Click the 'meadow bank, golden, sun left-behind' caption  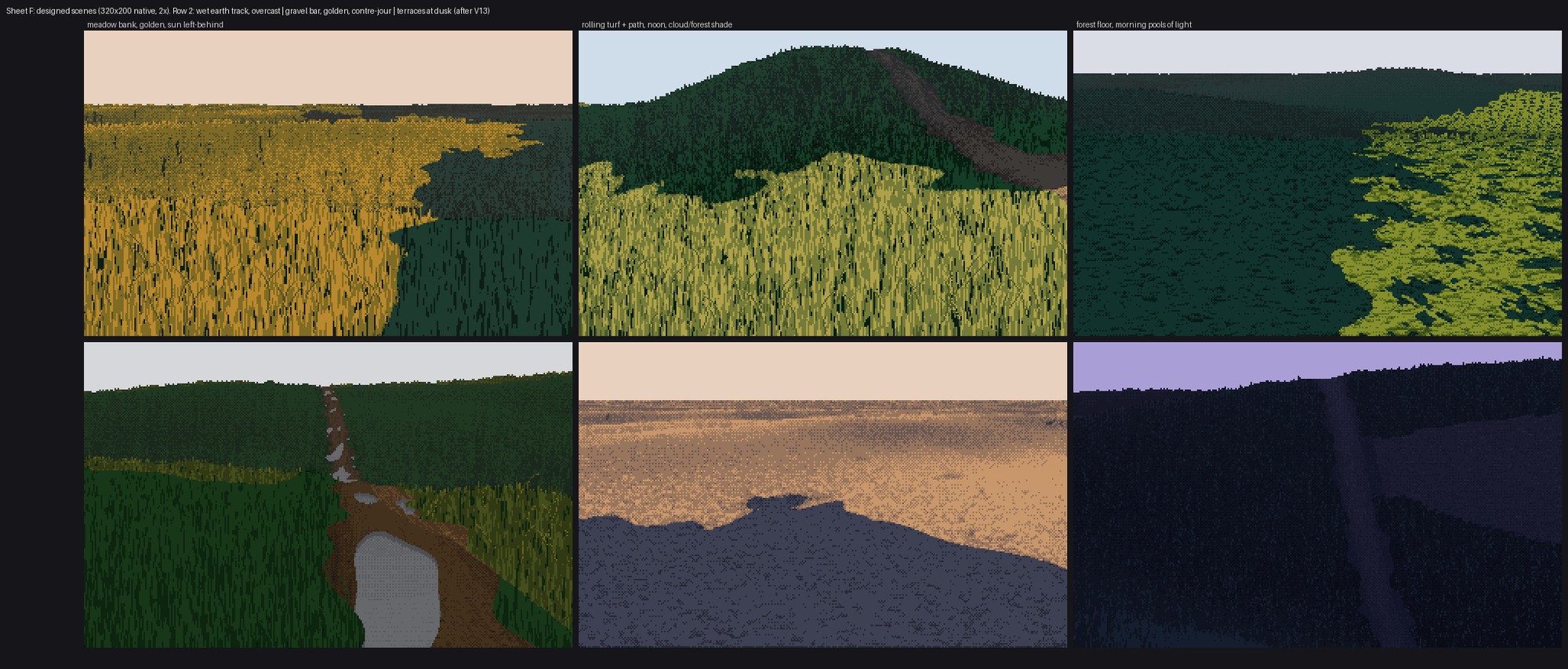pyautogui.click(x=155, y=25)
